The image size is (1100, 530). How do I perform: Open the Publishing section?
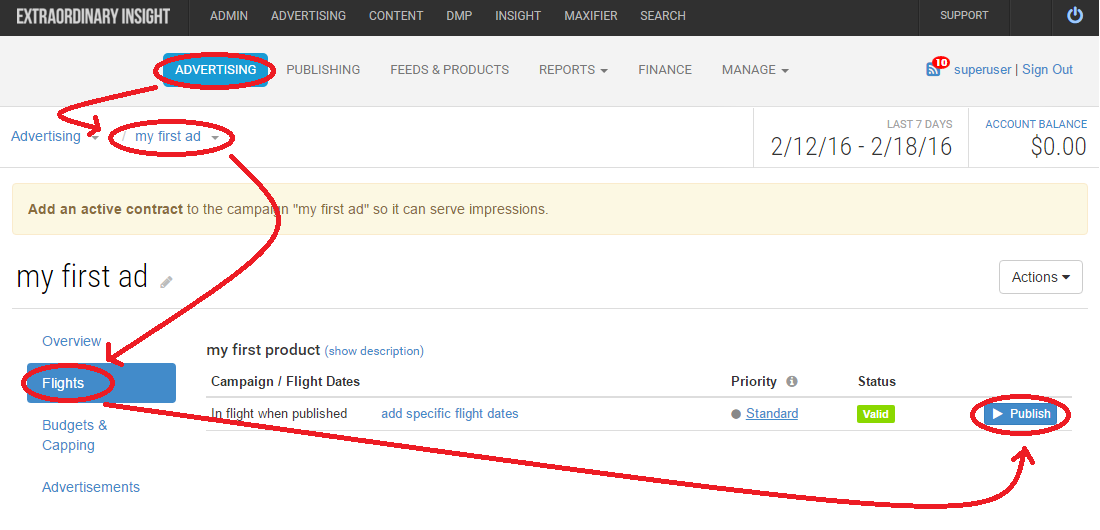click(323, 69)
